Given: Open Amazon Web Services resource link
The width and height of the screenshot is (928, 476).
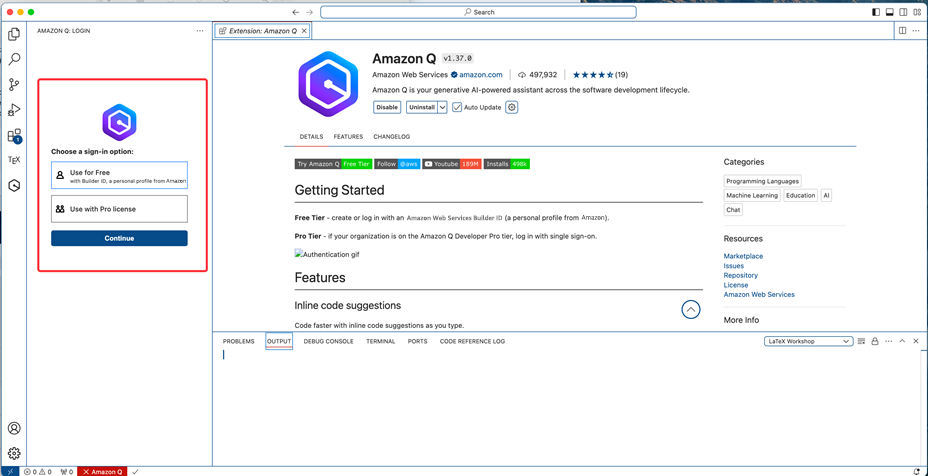Looking at the screenshot, I should click(759, 294).
